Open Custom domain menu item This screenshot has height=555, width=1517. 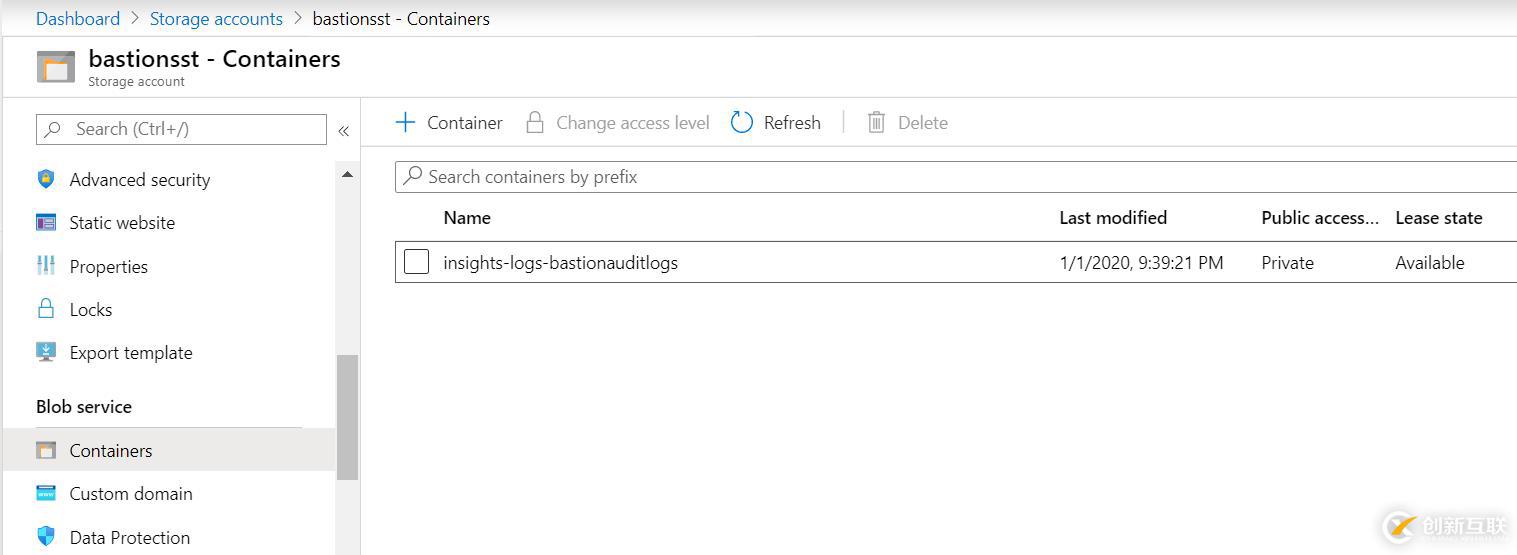[x=131, y=494]
